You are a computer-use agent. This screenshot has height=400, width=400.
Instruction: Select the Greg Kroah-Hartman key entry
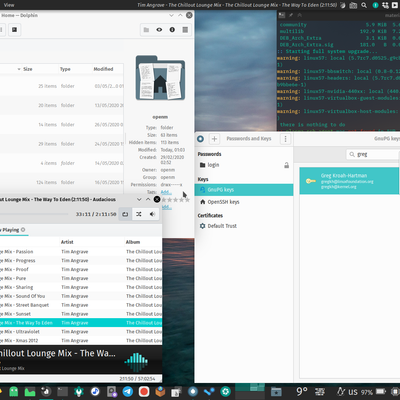point(349,181)
